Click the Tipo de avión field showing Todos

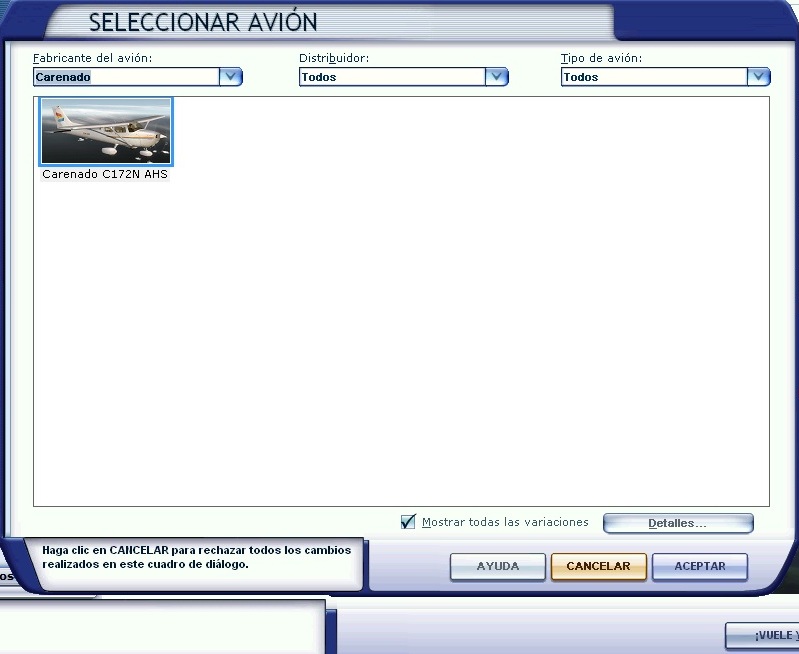coord(653,77)
